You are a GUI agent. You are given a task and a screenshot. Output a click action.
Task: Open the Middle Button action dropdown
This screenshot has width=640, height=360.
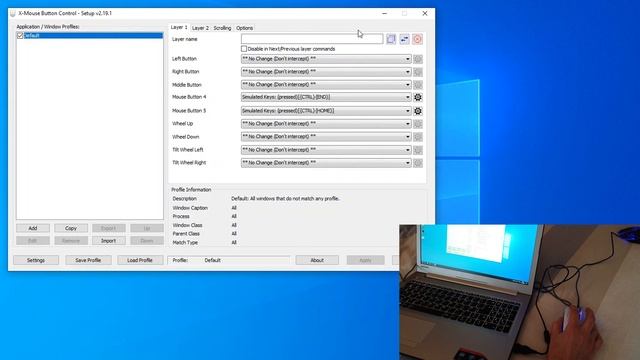click(326, 85)
